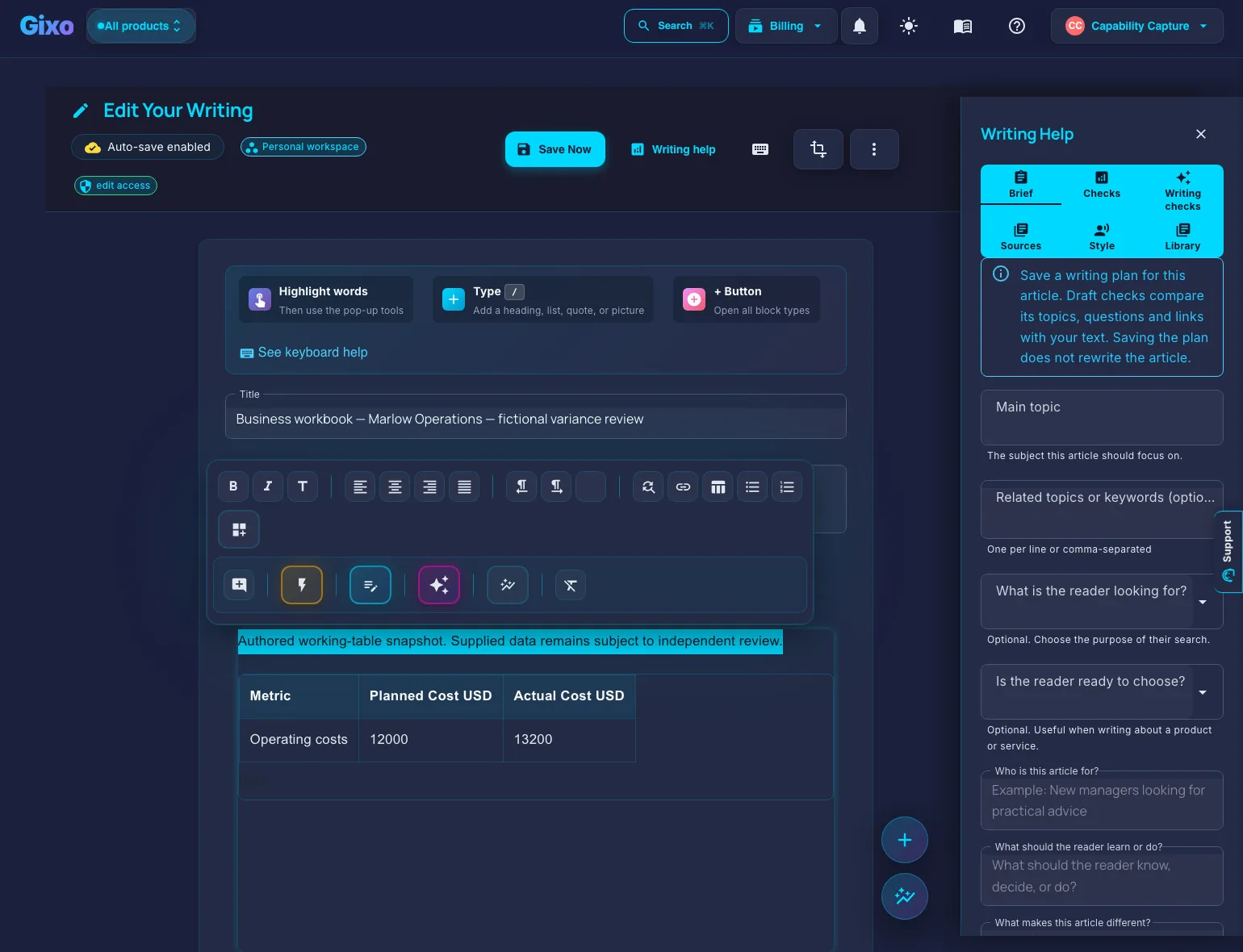
Task: Create a bulleted list
Action: point(752,486)
